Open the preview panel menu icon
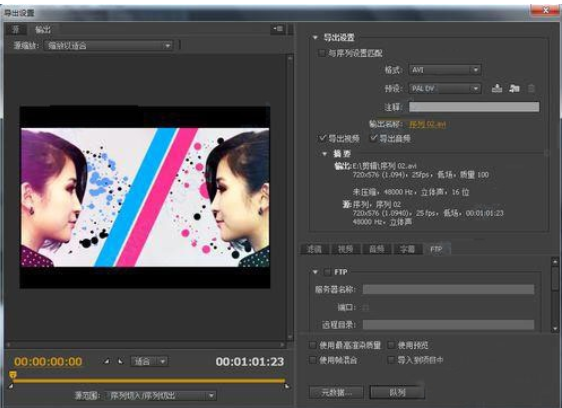This screenshot has width=562, height=408. click(278, 29)
